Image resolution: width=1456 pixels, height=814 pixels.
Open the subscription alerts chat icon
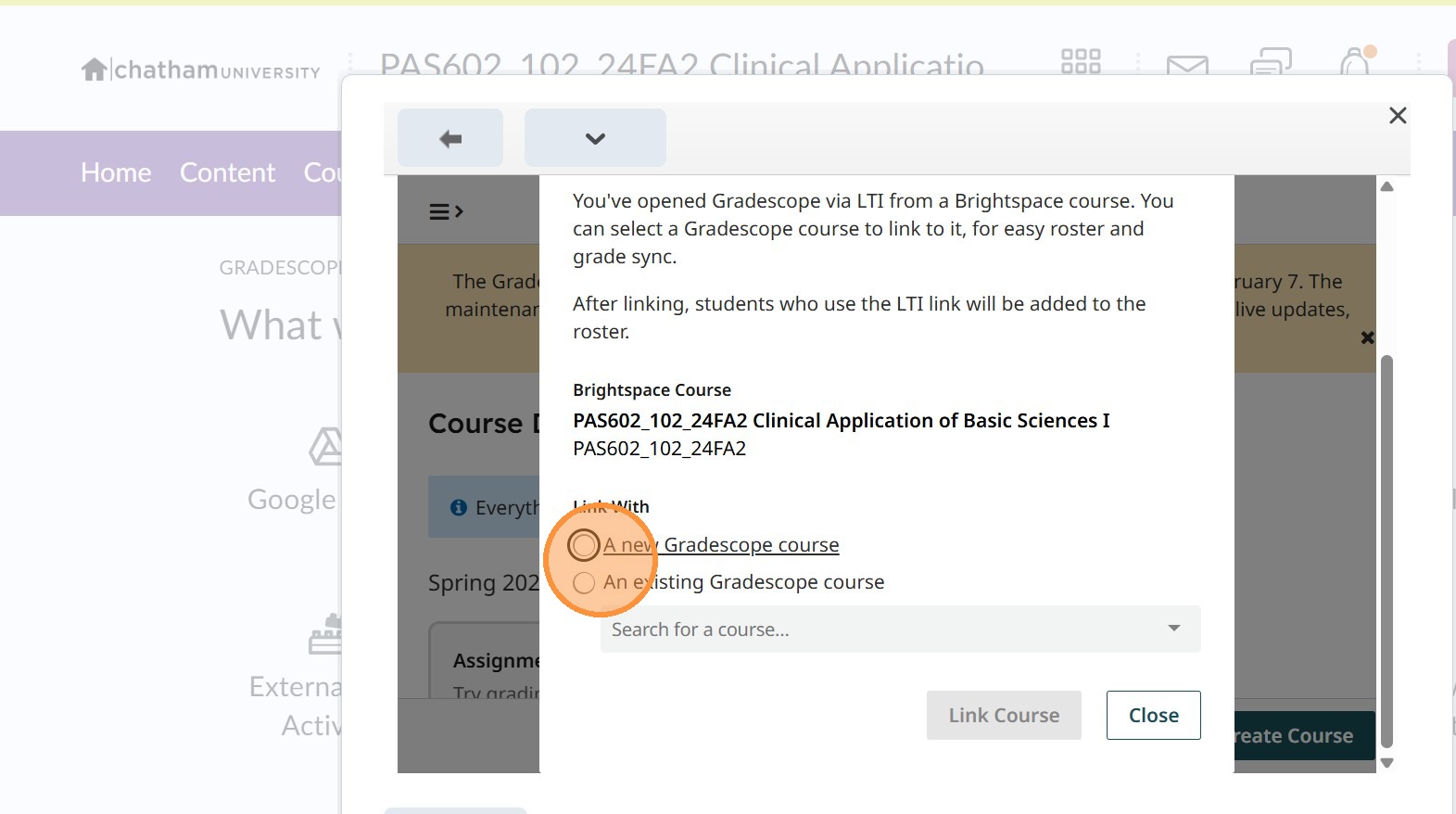tap(1271, 62)
